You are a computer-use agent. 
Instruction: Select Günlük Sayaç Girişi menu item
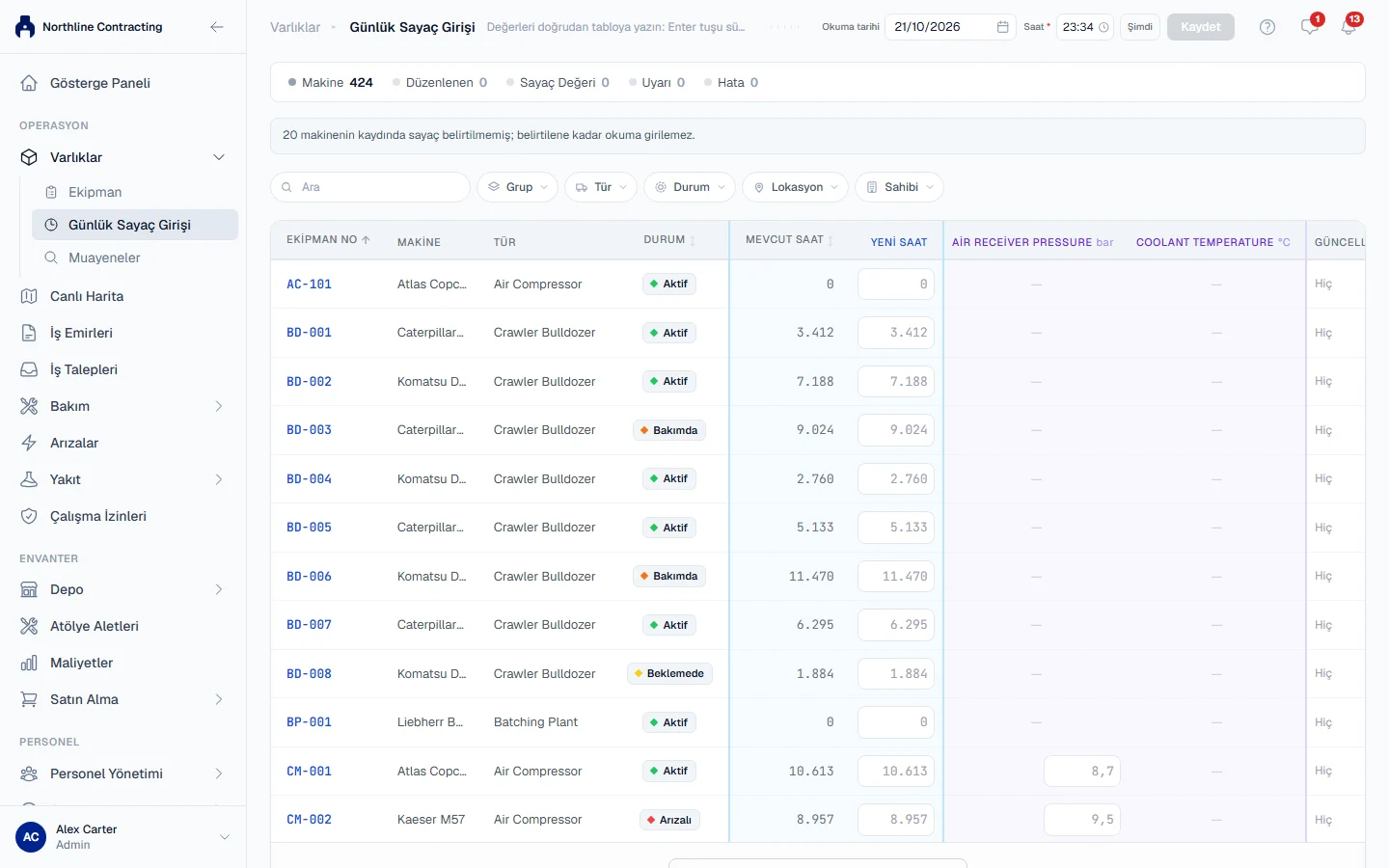point(135,225)
